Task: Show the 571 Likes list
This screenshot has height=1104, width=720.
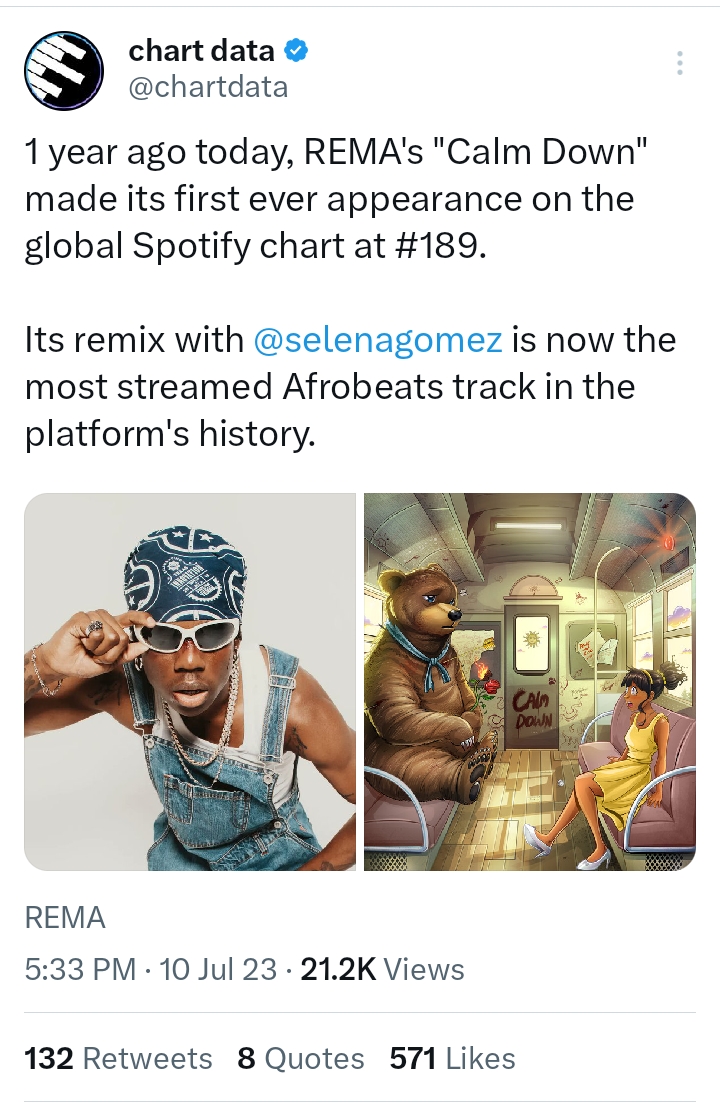Action: coord(453,1058)
